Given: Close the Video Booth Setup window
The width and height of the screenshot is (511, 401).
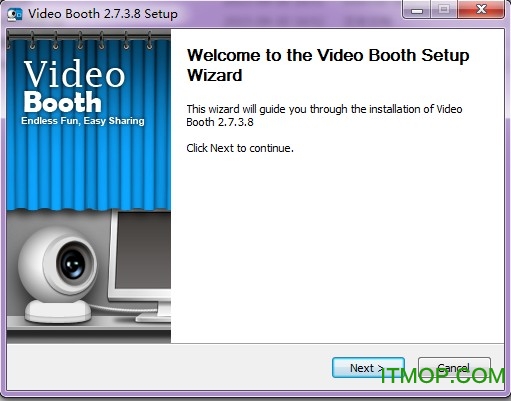Looking at the screenshot, I should click(481, 10).
